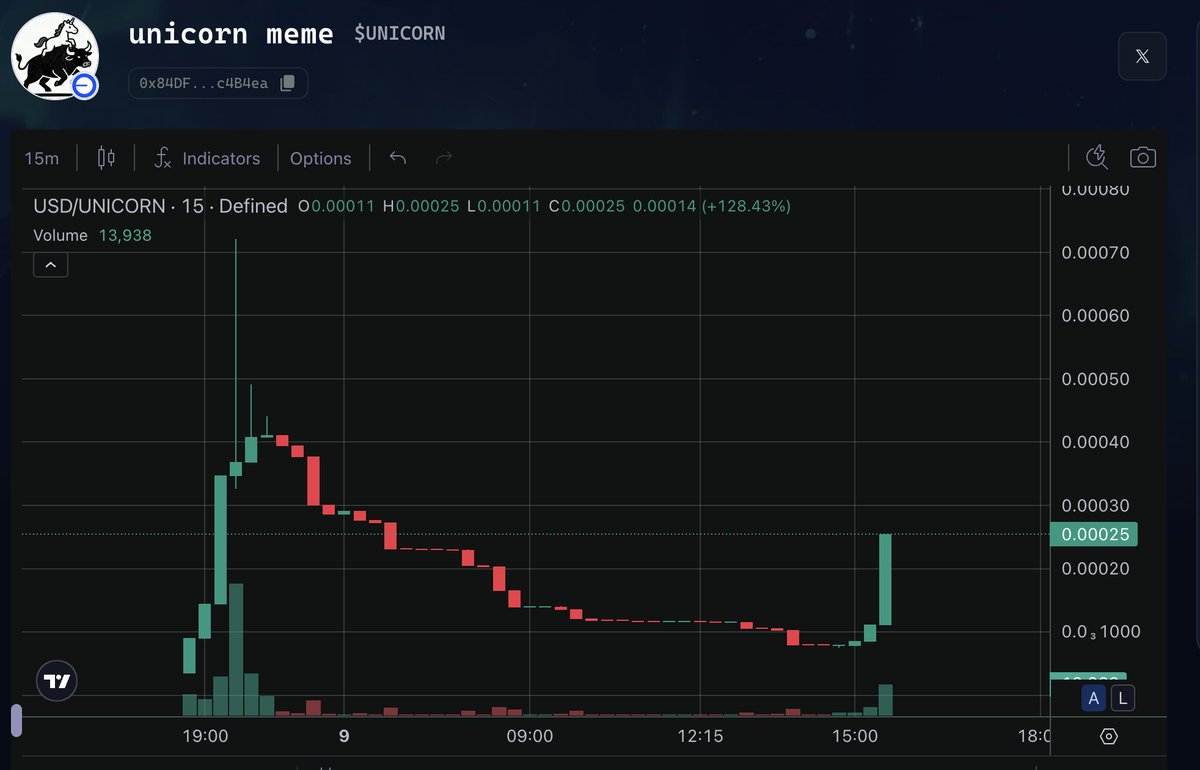The height and width of the screenshot is (770, 1200).
Task: Take a chart snapshot with camera icon
Action: 1142,157
